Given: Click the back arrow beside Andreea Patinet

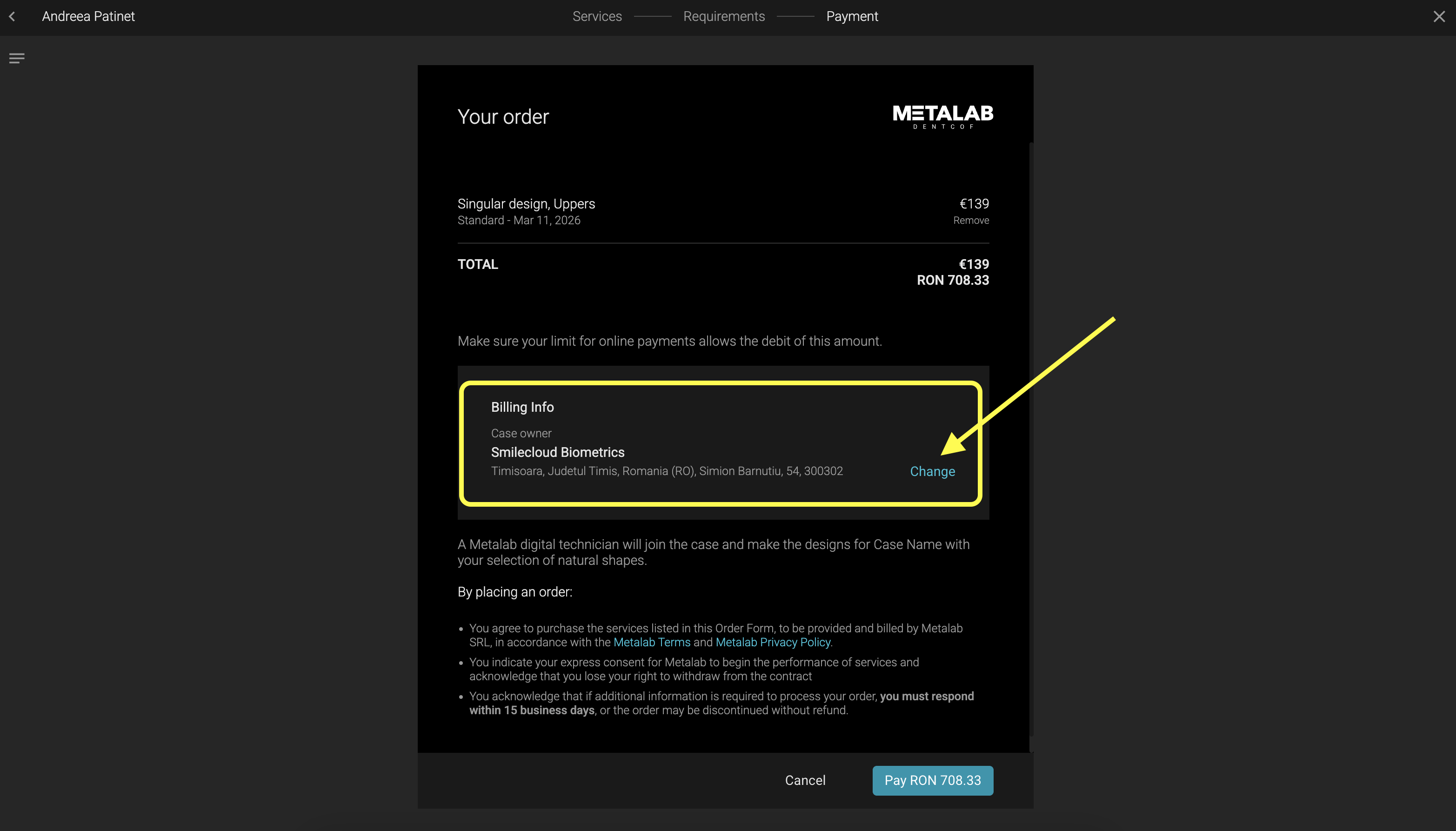Looking at the screenshot, I should click(12, 17).
